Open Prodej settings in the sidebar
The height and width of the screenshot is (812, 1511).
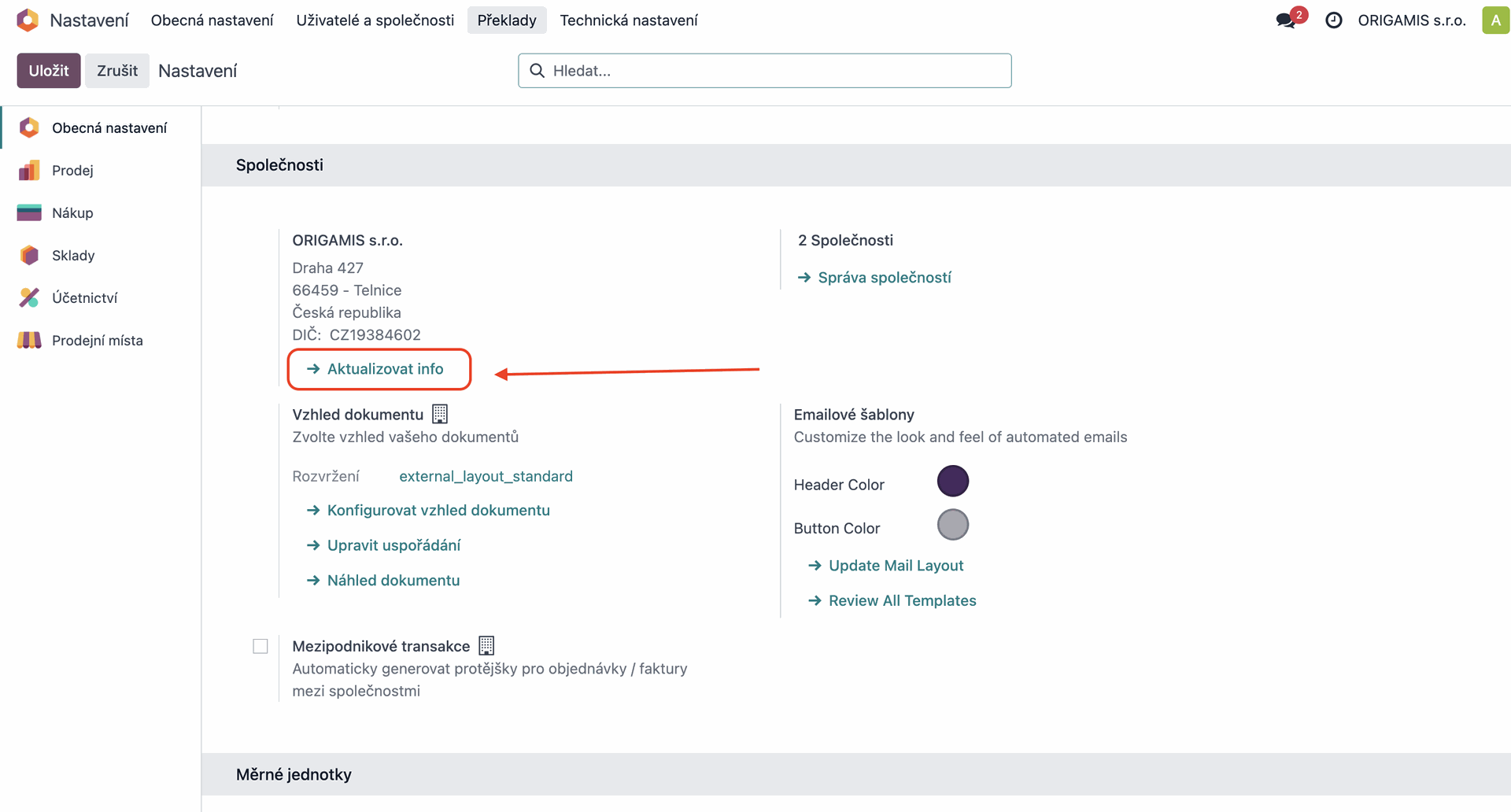pyautogui.click(x=101, y=170)
